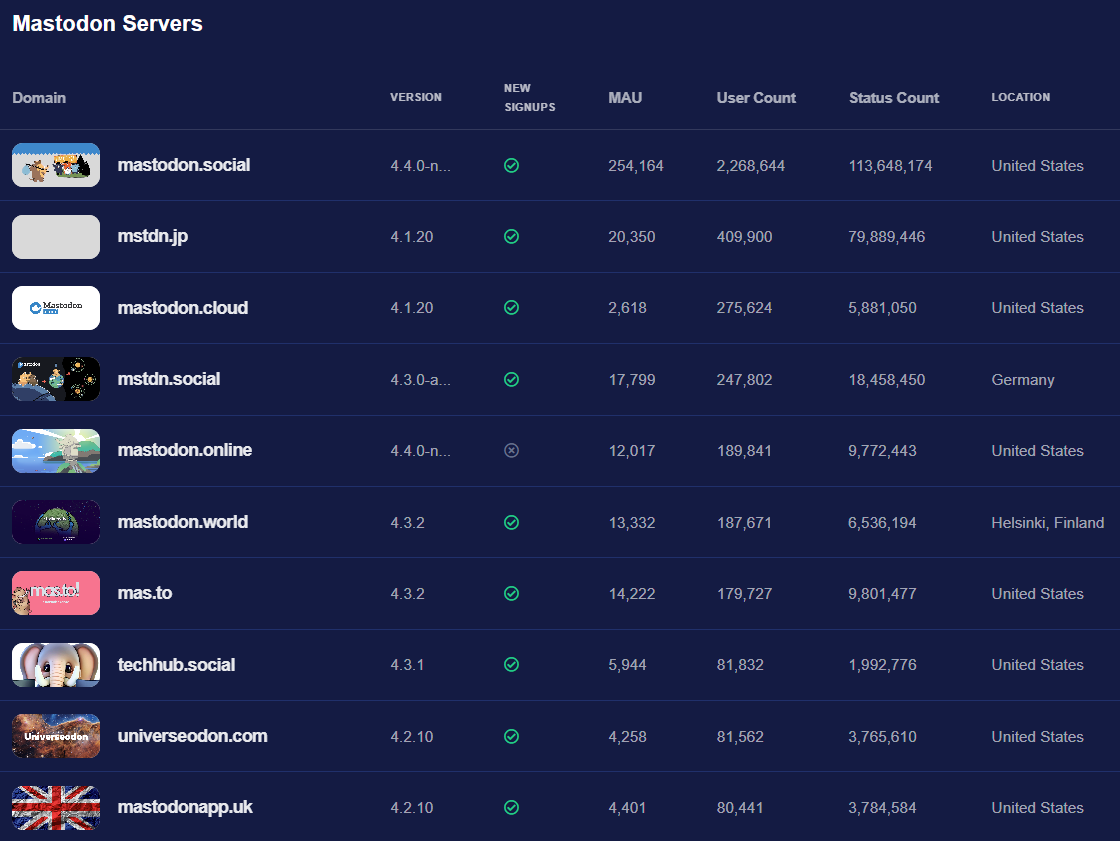The image size is (1120, 841).
Task: Click the Mastodon Servers heading
Action: coord(107,24)
